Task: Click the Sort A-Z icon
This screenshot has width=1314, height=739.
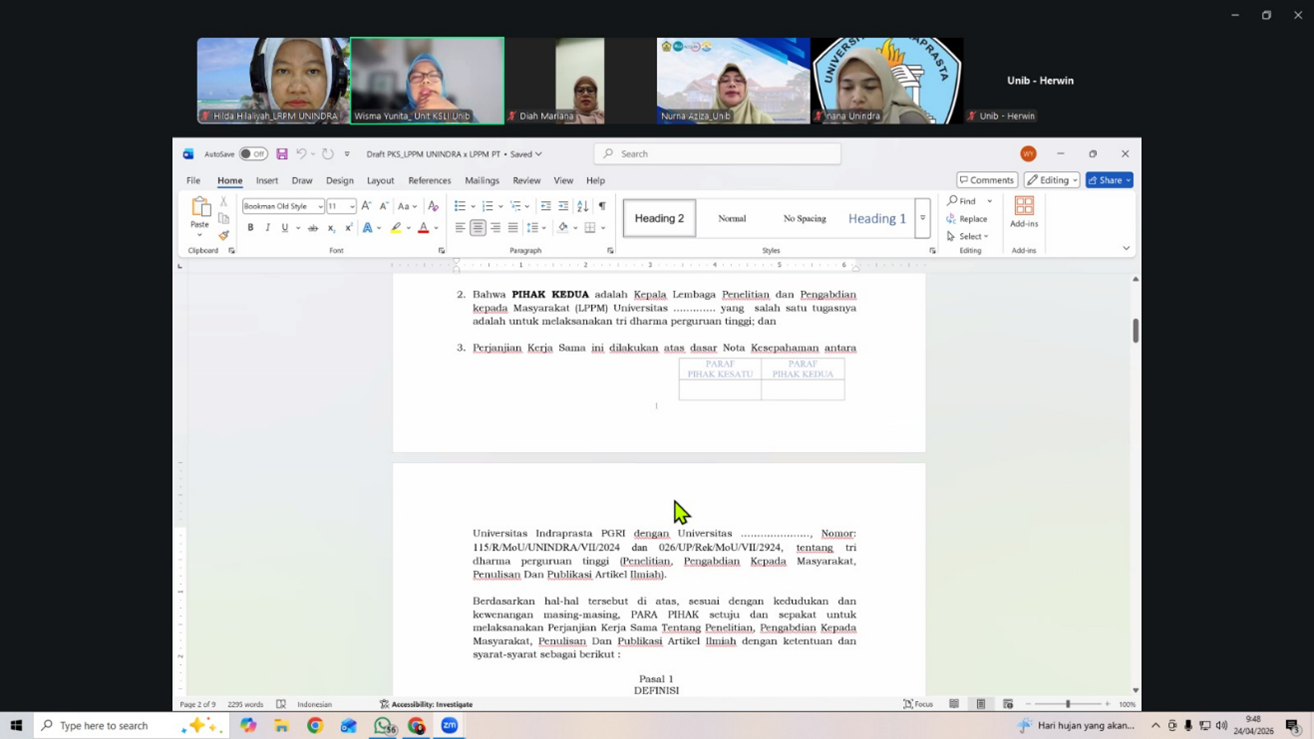Action: (x=583, y=206)
